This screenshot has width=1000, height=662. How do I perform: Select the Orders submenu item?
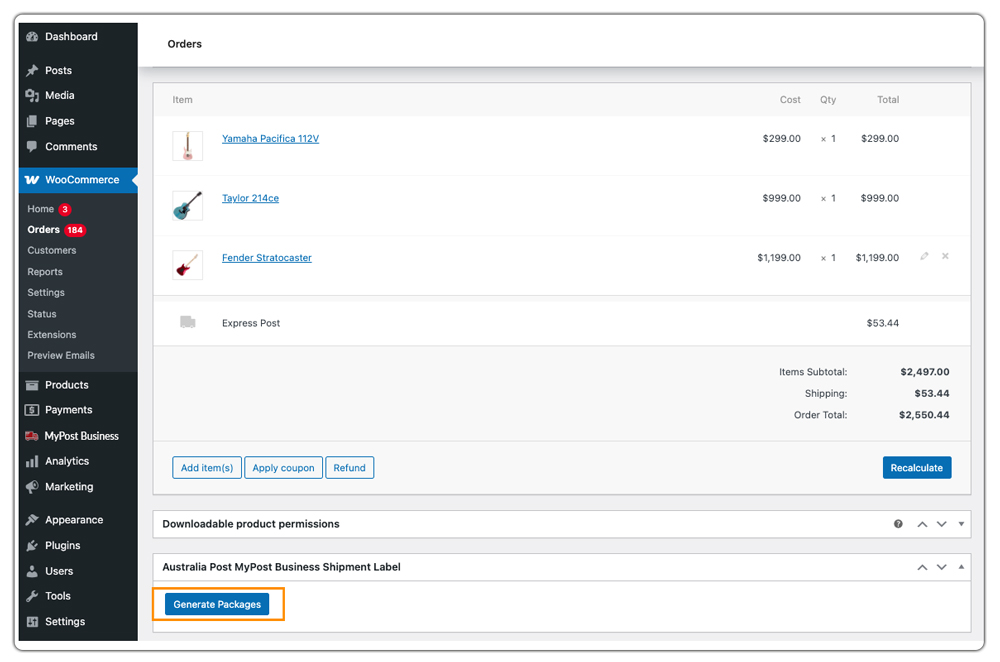(x=43, y=230)
